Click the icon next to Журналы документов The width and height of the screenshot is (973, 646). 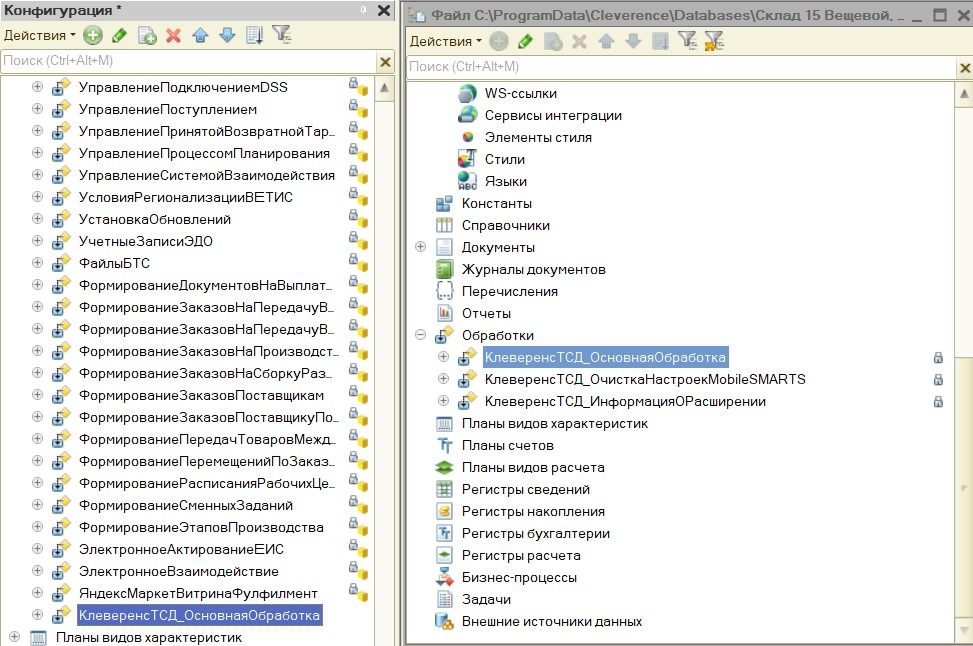(x=444, y=269)
